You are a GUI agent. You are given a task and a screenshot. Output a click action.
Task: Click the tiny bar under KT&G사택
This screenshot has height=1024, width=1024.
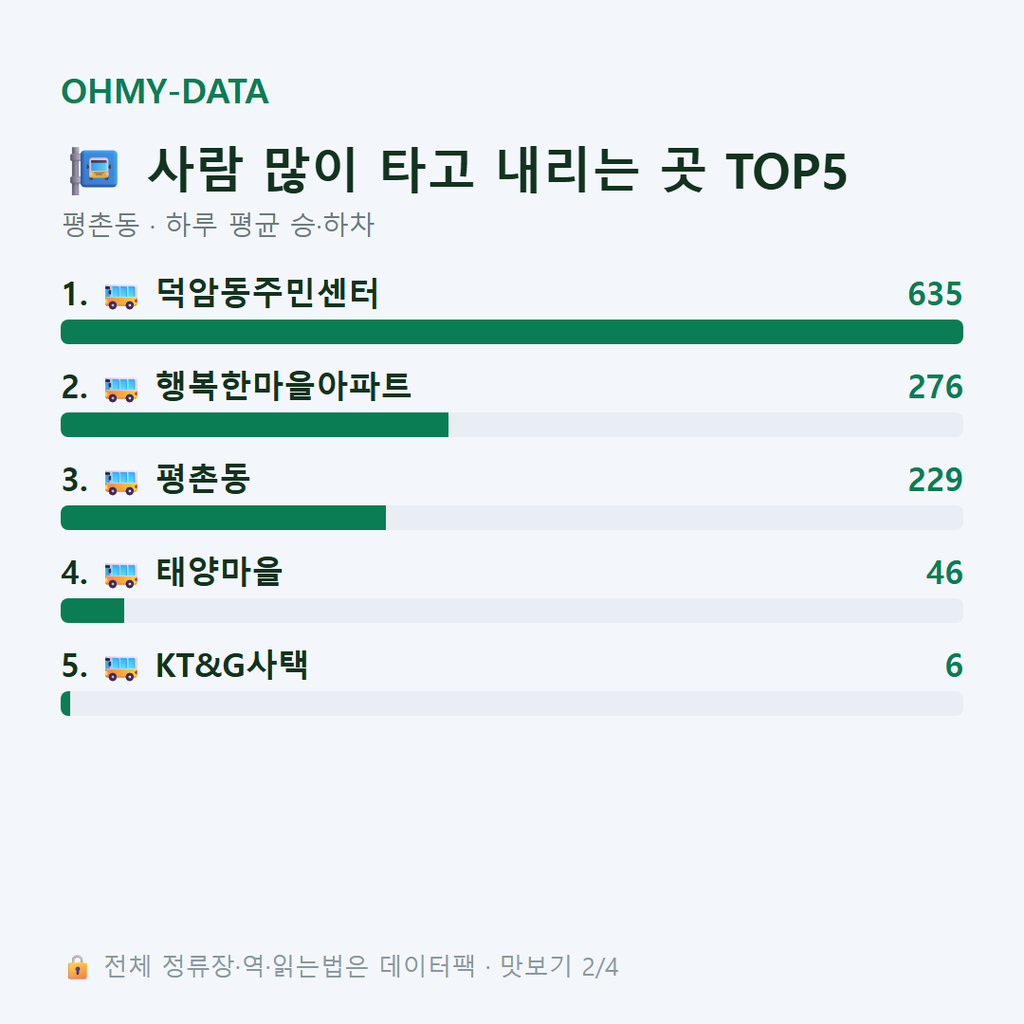point(65,703)
